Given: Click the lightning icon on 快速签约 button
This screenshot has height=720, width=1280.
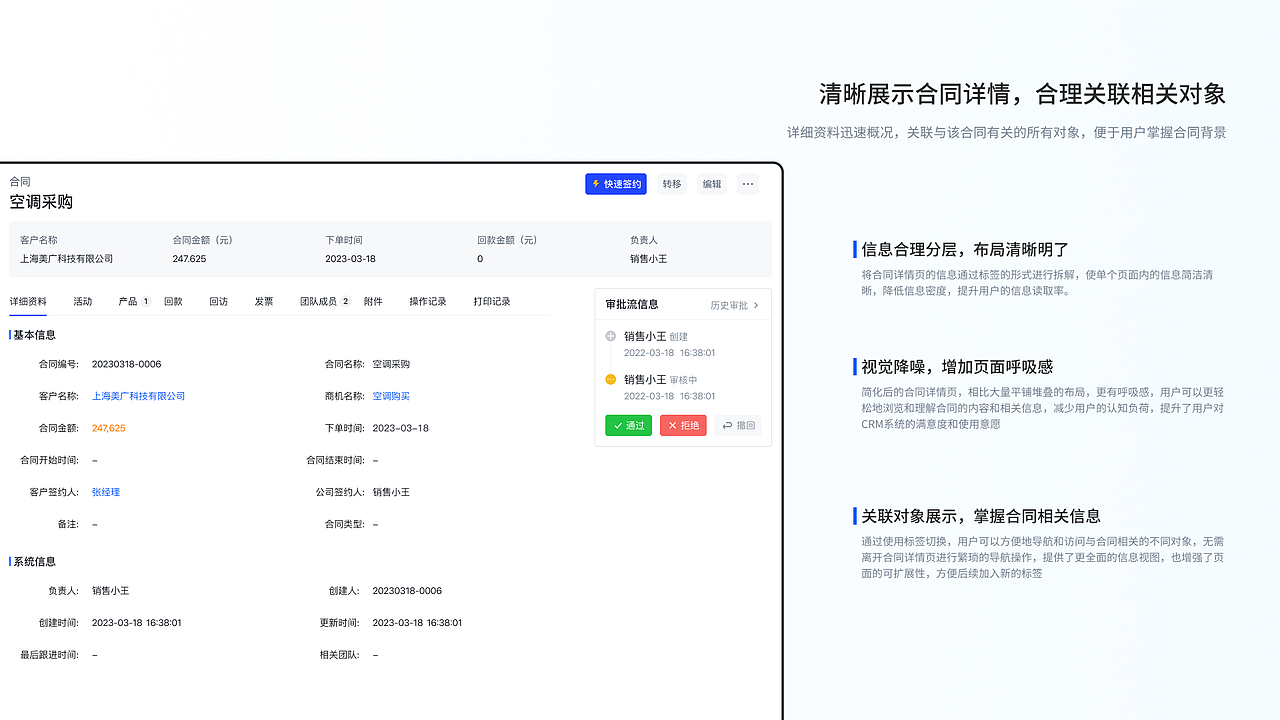Looking at the screenshot, I should tap(596, 184).
